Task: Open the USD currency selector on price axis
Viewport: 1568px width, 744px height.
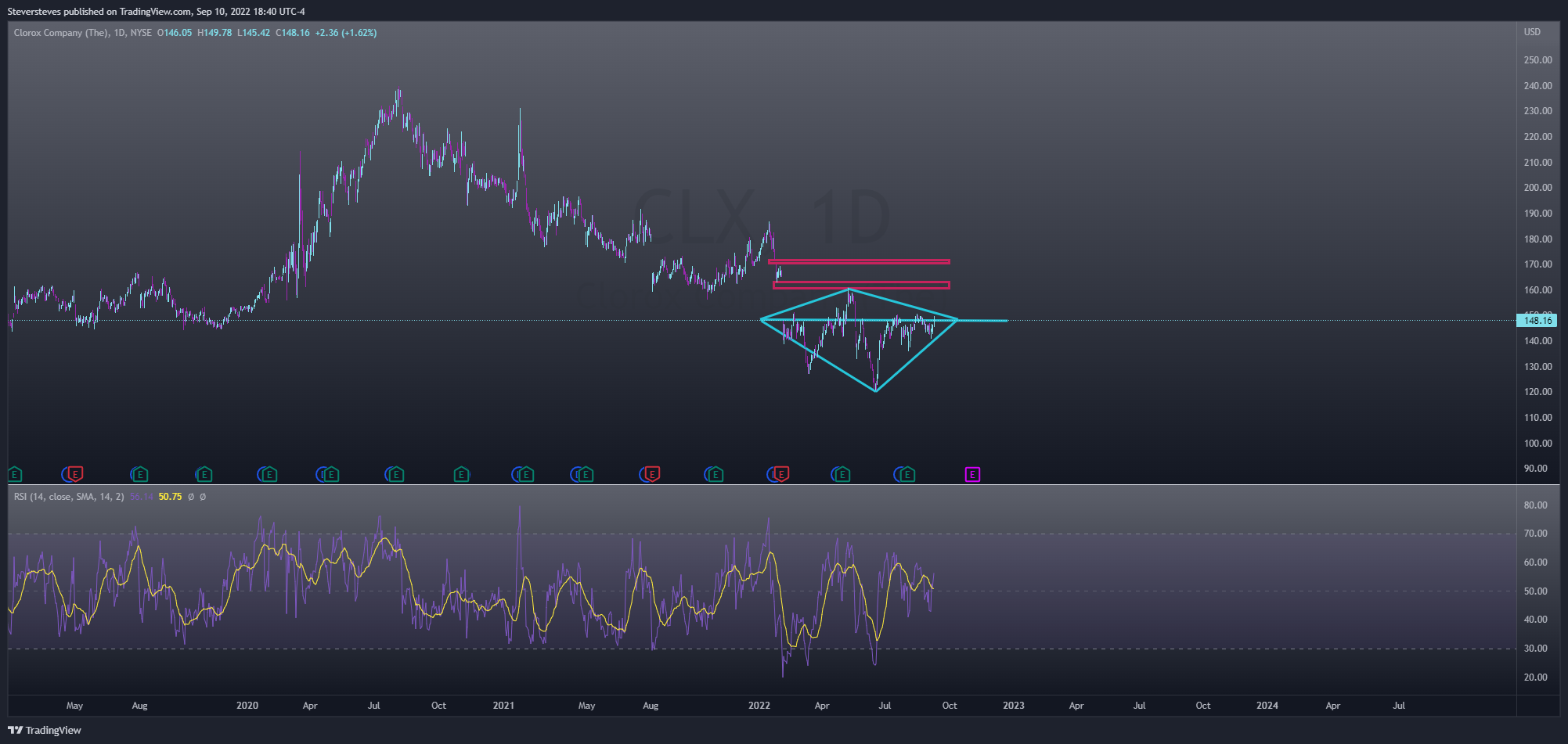Action: [1532, 32]
